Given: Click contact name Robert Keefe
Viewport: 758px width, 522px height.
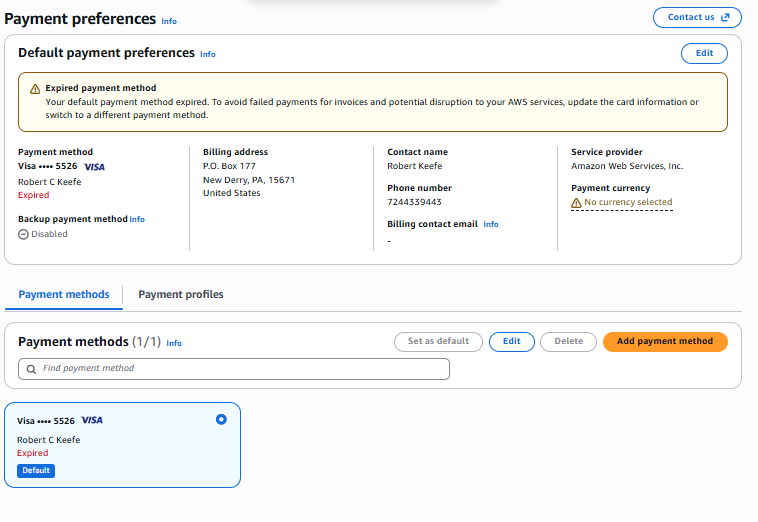Looking at the screenshot, I should pyautogui.click(x=415, y=166).
